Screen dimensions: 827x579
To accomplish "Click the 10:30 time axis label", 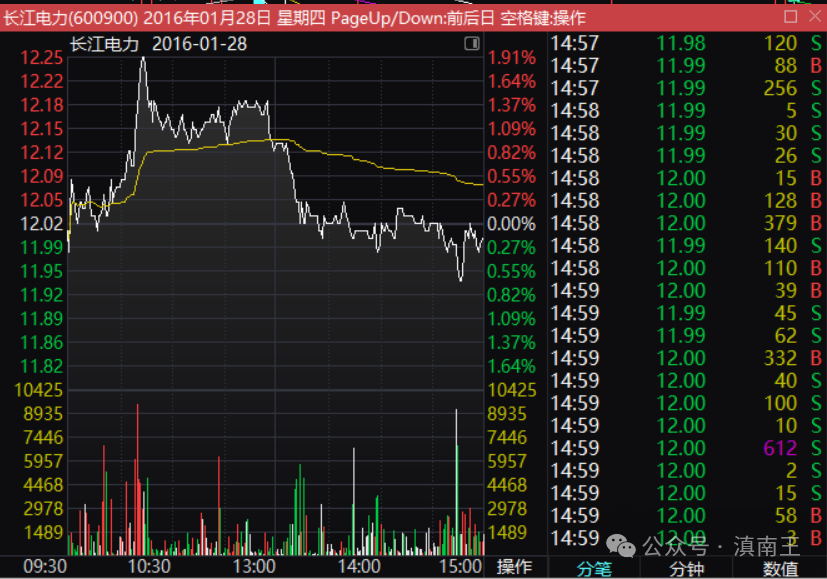I will coord(149,566).
